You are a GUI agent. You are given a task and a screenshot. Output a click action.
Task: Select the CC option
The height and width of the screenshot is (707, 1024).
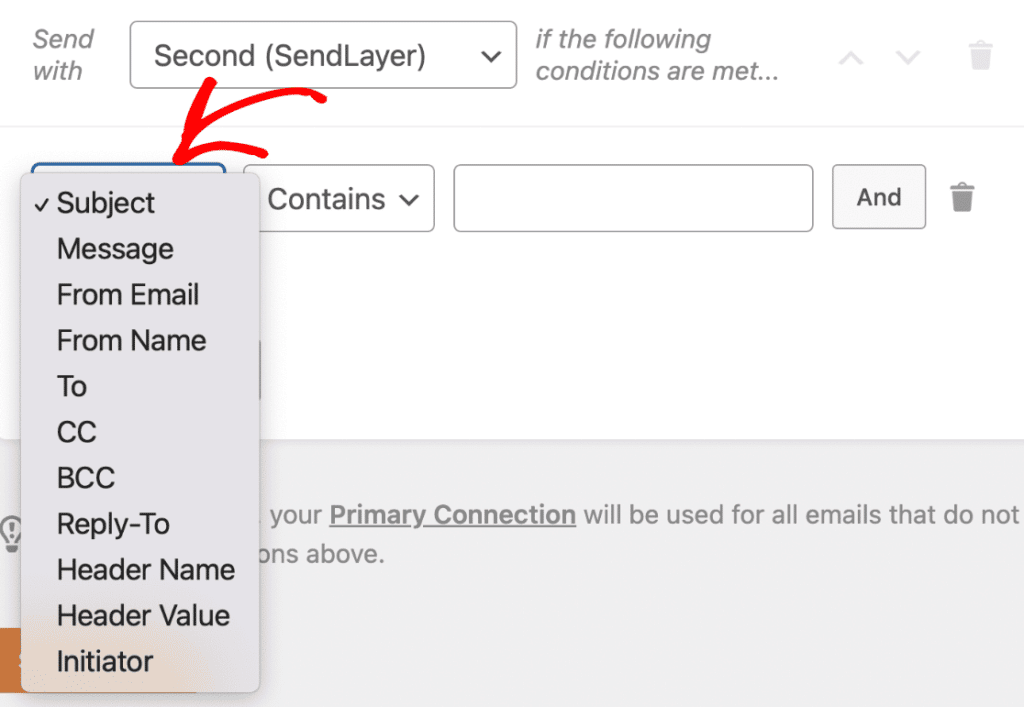(x=74, y=432)
